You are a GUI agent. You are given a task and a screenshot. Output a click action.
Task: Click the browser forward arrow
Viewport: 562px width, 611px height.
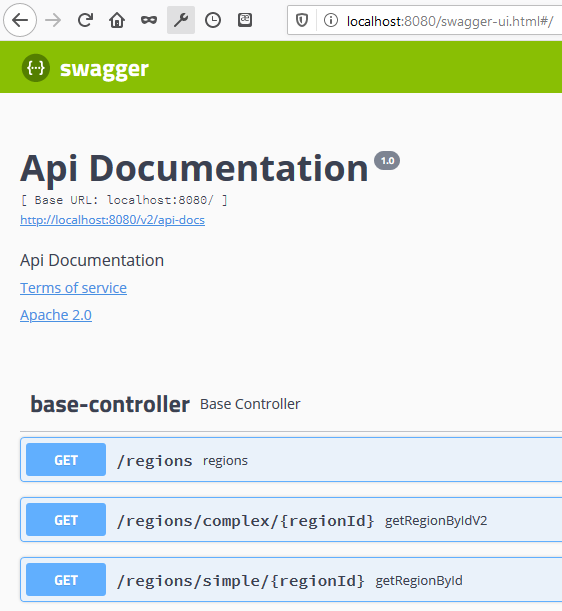(53, 20)
